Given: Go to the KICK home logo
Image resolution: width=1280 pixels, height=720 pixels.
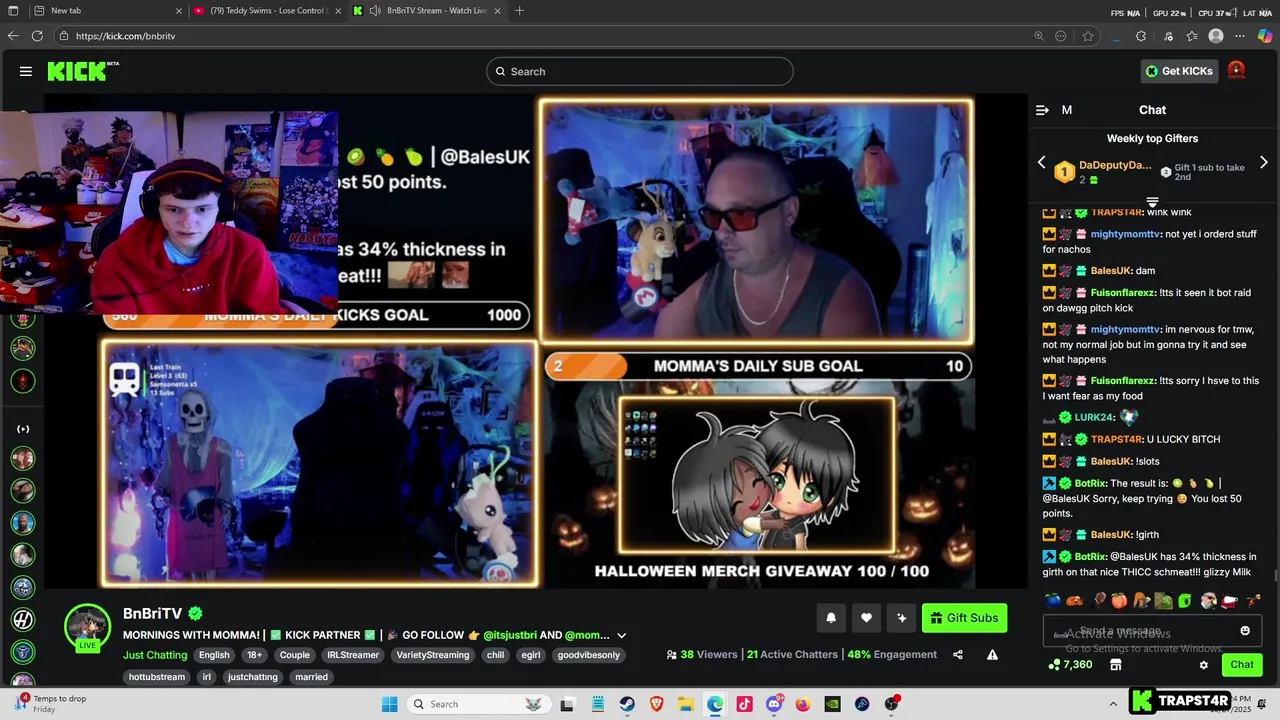Looking at the screenshot, I should (x=83, y=71).
